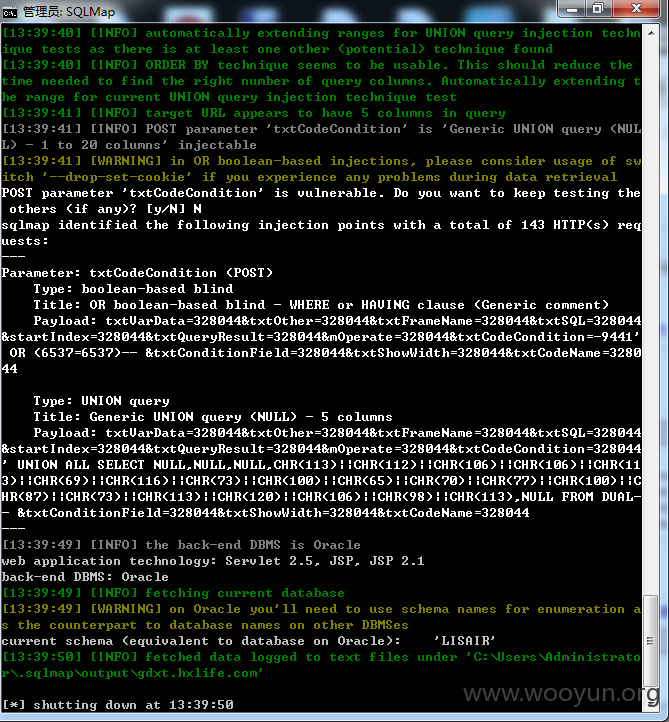Image resolution: width=669 pixels, height=722 pixels.
Task: Click '[13:39:49] [INFO] the back-end DBMS is Oracle'
Action: tap(181, 545)
